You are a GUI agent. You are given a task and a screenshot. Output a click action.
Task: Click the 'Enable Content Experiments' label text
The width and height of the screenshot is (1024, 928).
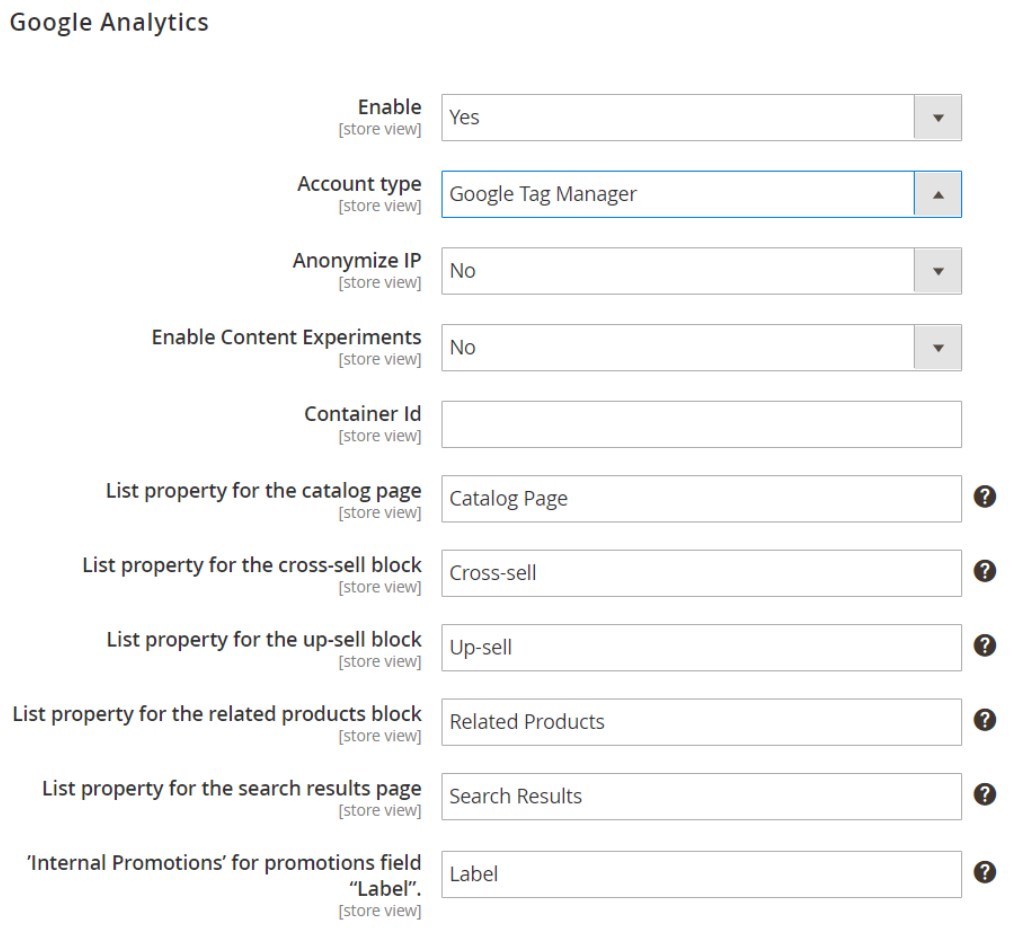[x=286, y=337]
